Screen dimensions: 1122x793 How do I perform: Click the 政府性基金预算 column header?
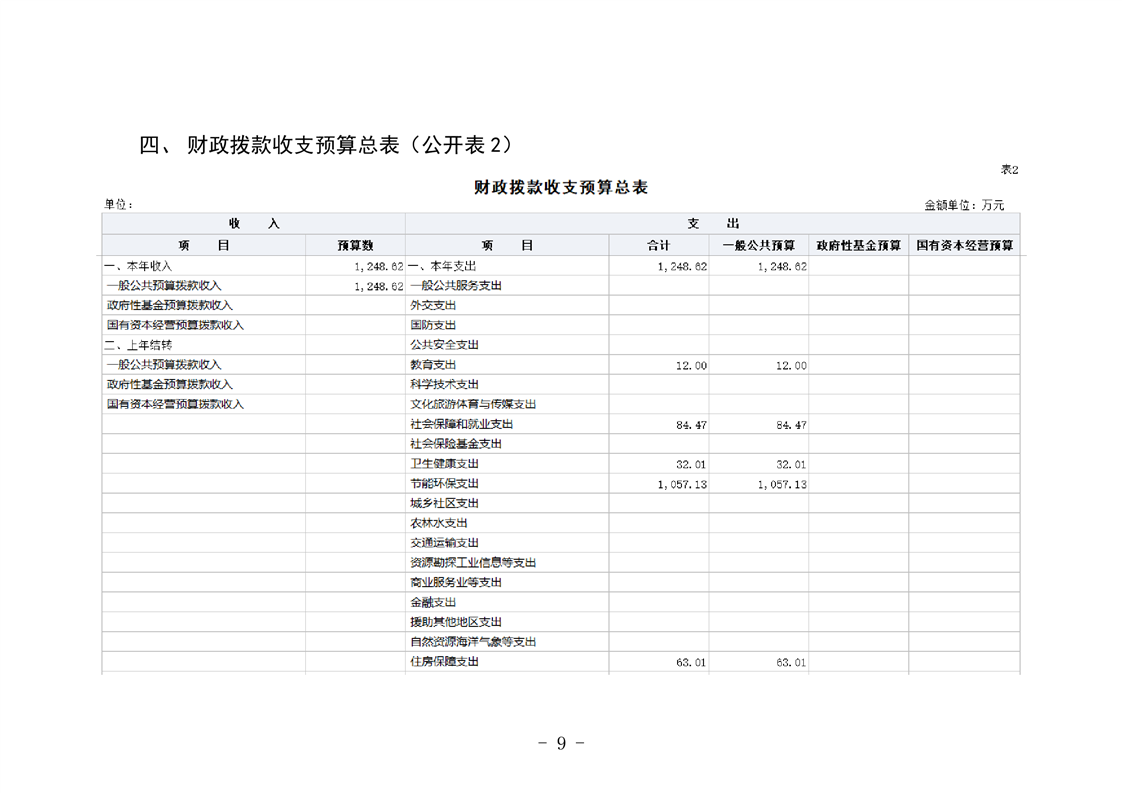pyautogui.click(x=859, y=245)
